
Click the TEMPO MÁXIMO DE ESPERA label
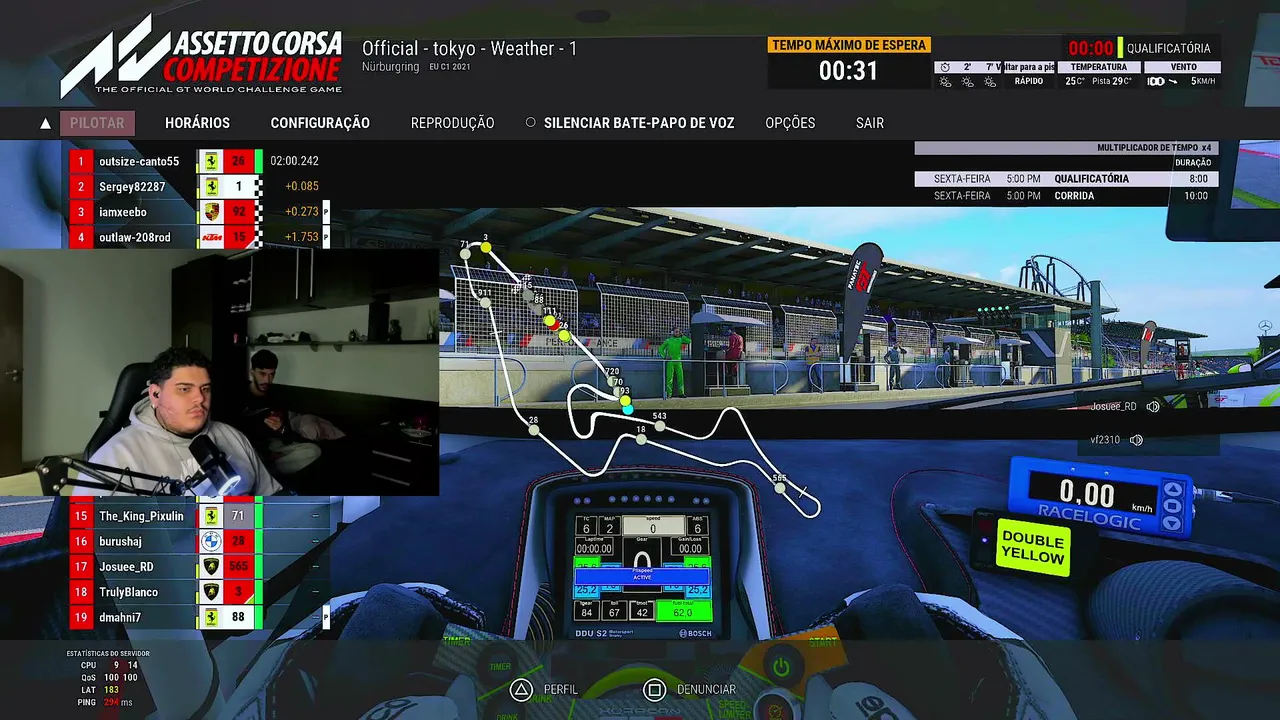(849, 45)
